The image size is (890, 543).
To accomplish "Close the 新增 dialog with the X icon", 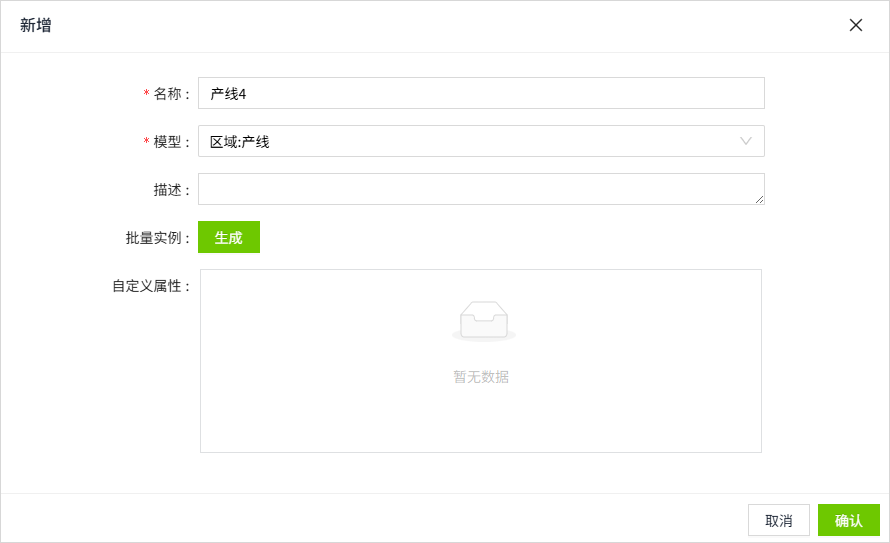I will click(855, 25).
